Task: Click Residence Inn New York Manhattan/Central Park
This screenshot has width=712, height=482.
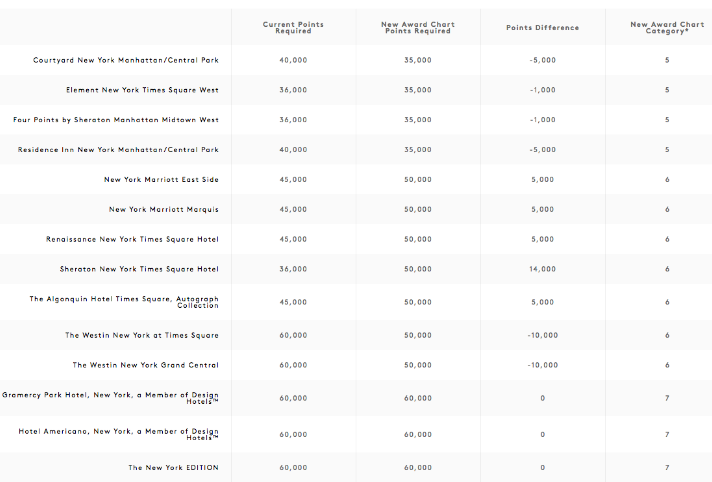Action: click(x=118, y=150)
